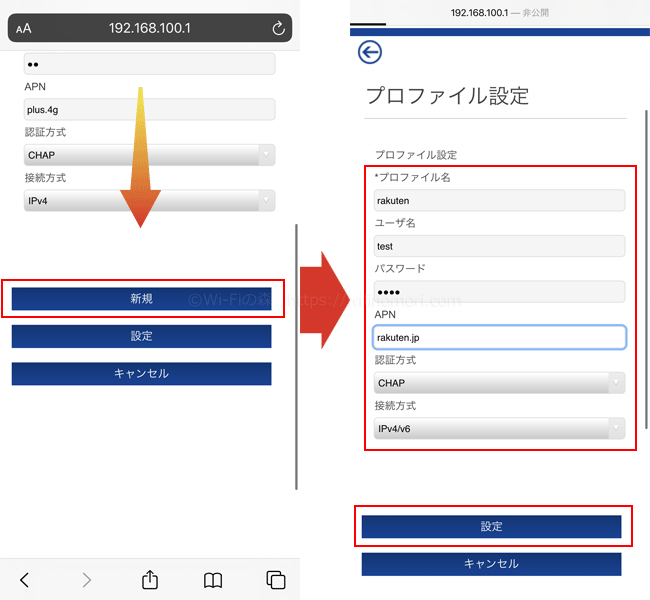The width and height of the screenshot is (650, 600).
Task: Click the left screen vertical scrollbar
Action: pos(296,357)
